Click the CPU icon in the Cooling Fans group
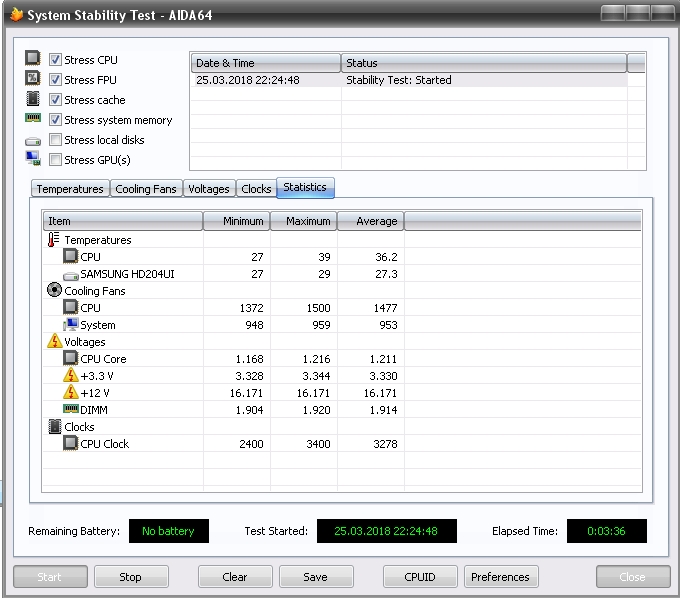The width and height of the screenshot is (680, 598). point(70,307)
